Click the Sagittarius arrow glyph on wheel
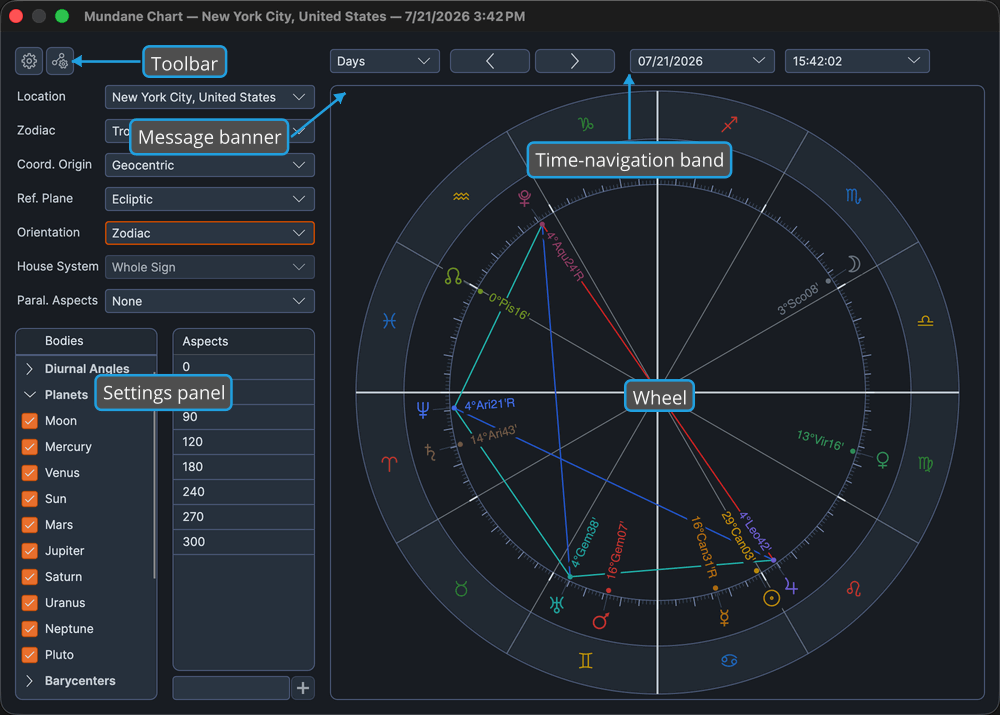This screenshot has width=1000, height=715. tap(729, 124)
